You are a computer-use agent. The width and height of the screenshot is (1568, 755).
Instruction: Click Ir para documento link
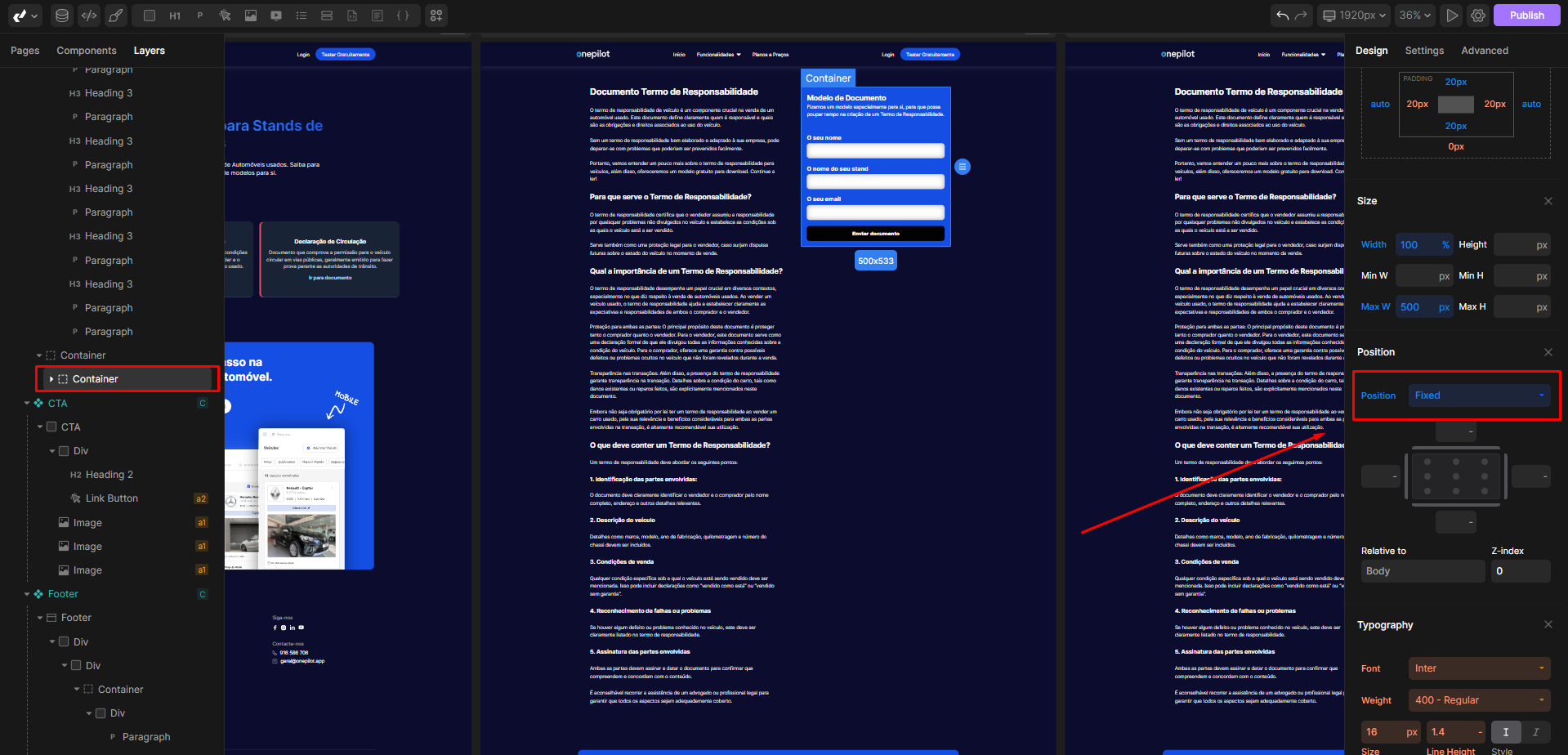click(330, 278)
